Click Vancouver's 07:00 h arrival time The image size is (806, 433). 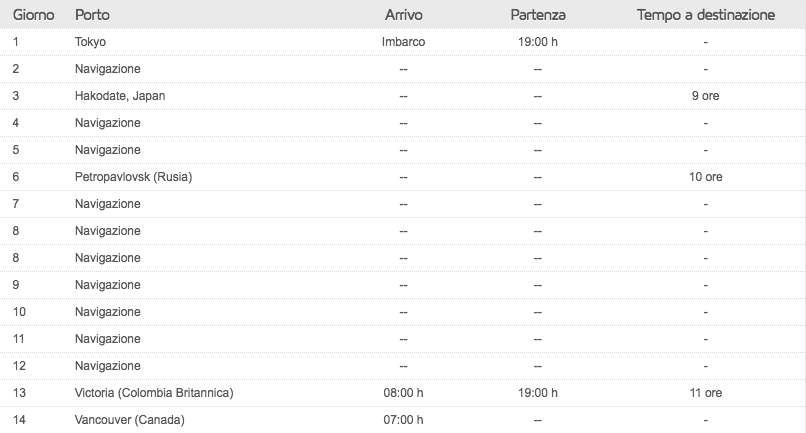click(403, 420)
